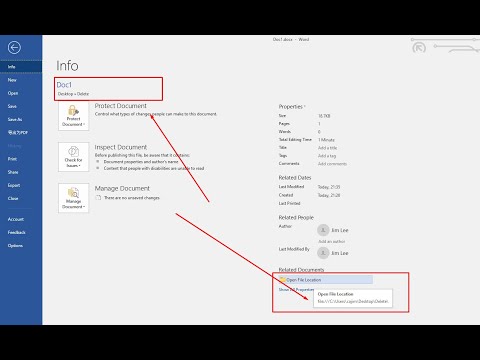Select Info in the backstage sidebar
Viewport: 480px width, 360px height.
21,67
